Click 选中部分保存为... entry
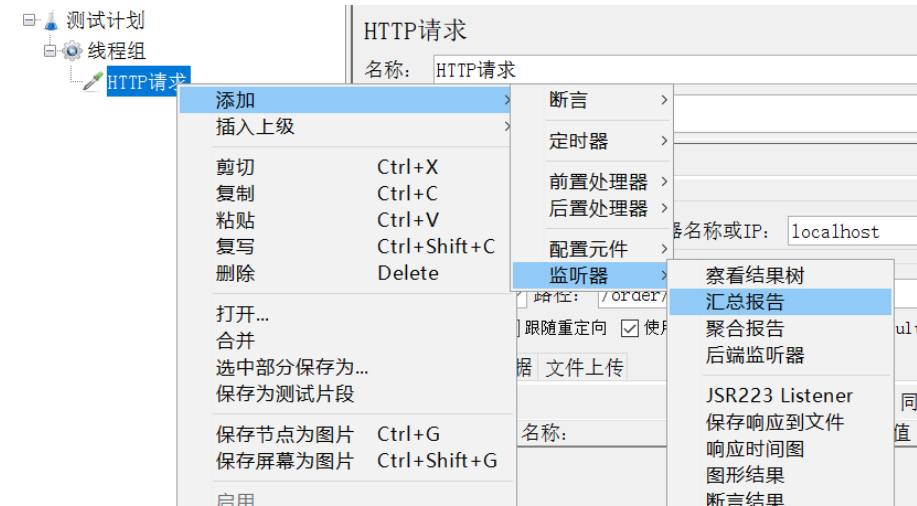This screenshot has height=506, width=917. click(x=346, y=367)
